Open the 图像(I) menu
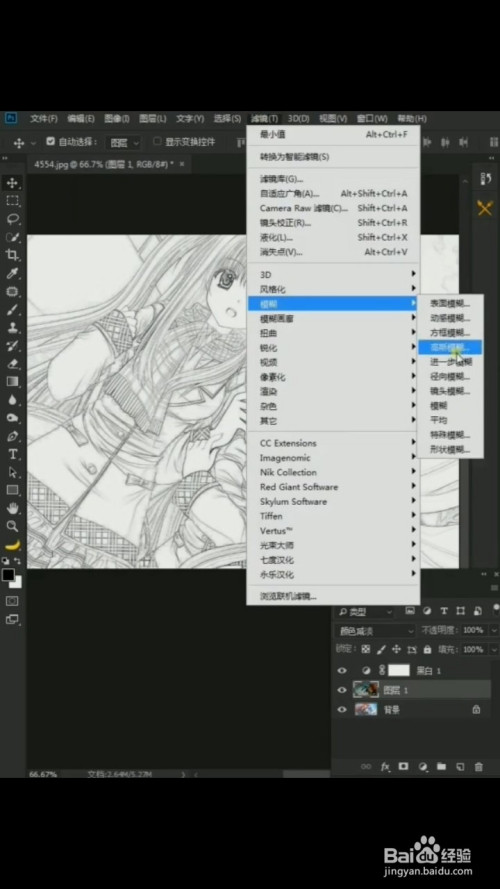 pyautogui.click(x=117, y=118)
